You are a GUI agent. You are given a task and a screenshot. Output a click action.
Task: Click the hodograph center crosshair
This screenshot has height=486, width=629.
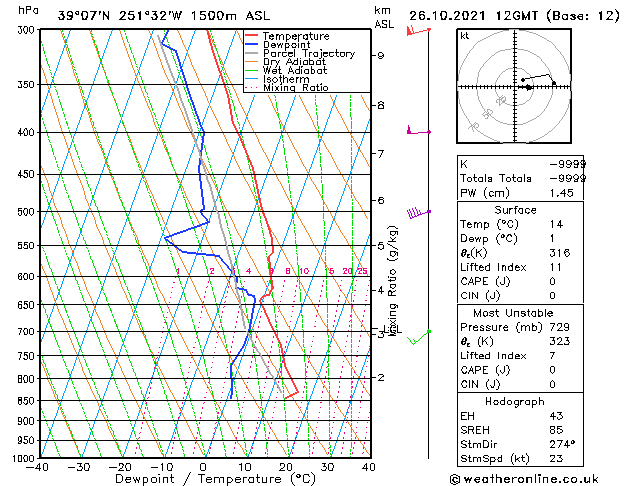pyautogui.click(x=515, y=87)
